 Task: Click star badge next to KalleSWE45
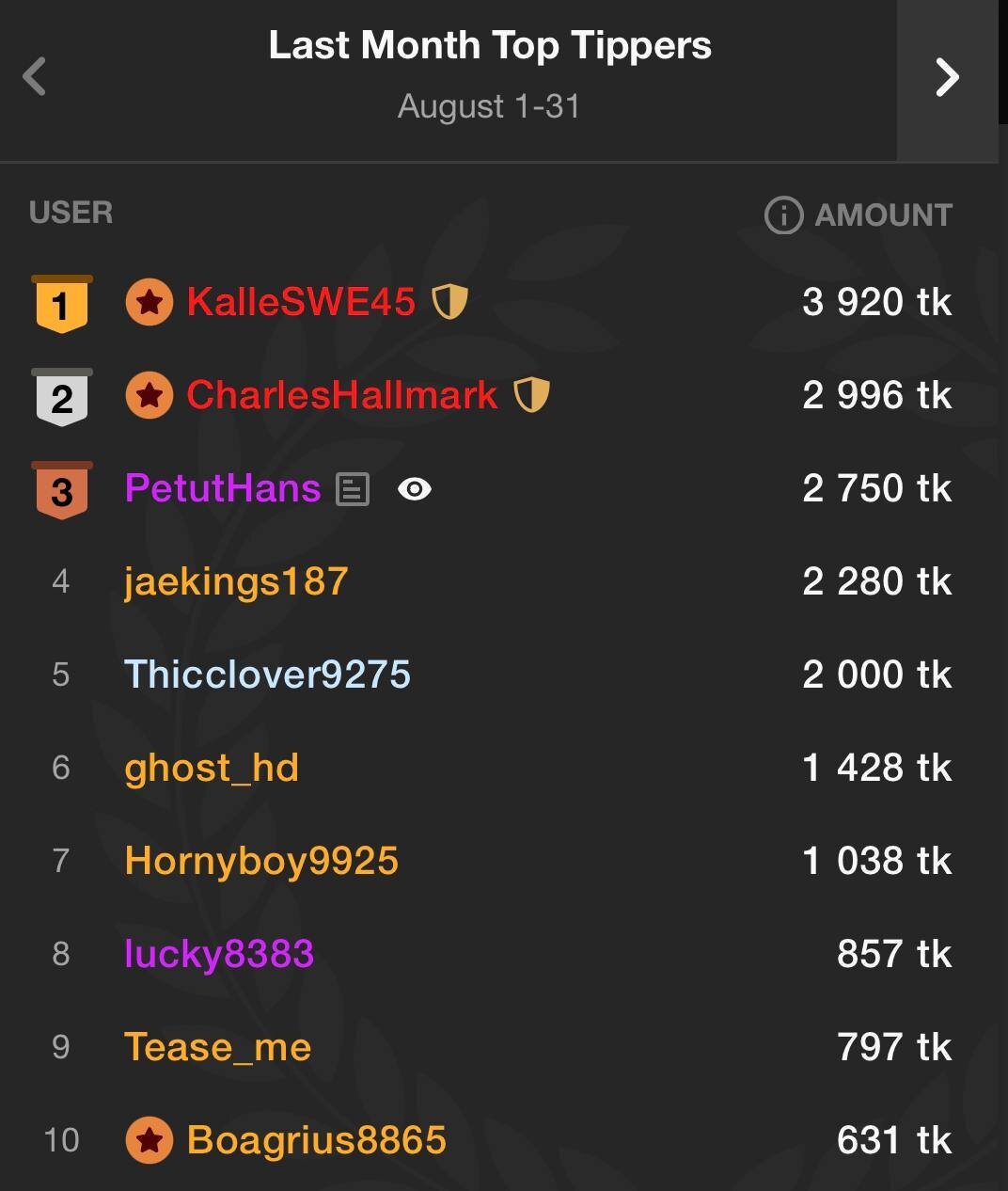[x=149, y=302]
